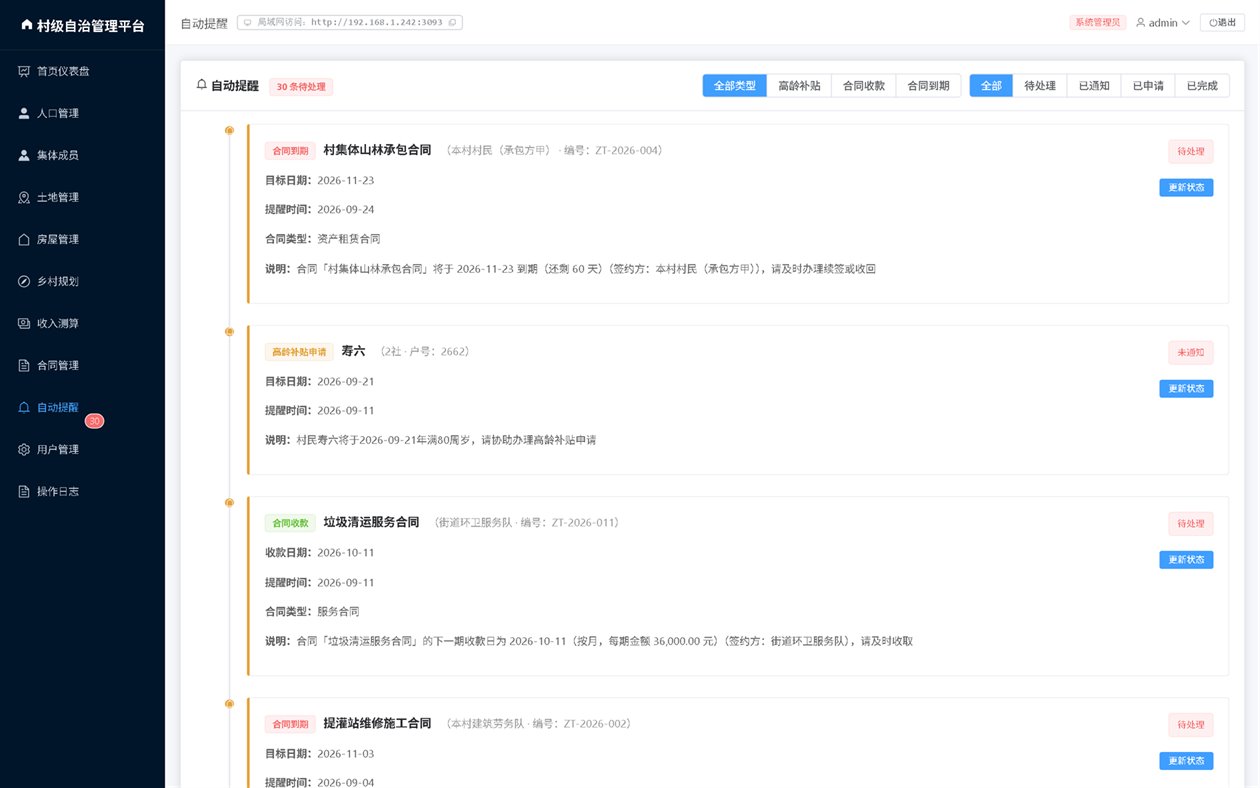Viewport: 1260px width, 788px height.
Task: Click 待处理 tag on 垃圾清运服务合同 card
Action: click(1191, 523)
